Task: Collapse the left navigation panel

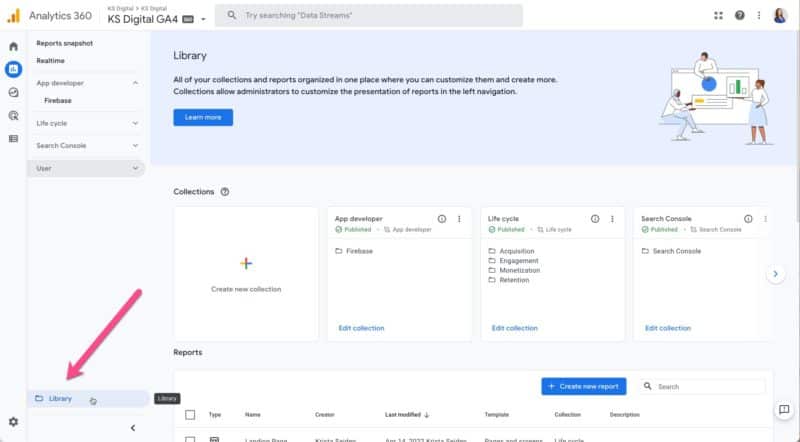Action: [133, 428]
